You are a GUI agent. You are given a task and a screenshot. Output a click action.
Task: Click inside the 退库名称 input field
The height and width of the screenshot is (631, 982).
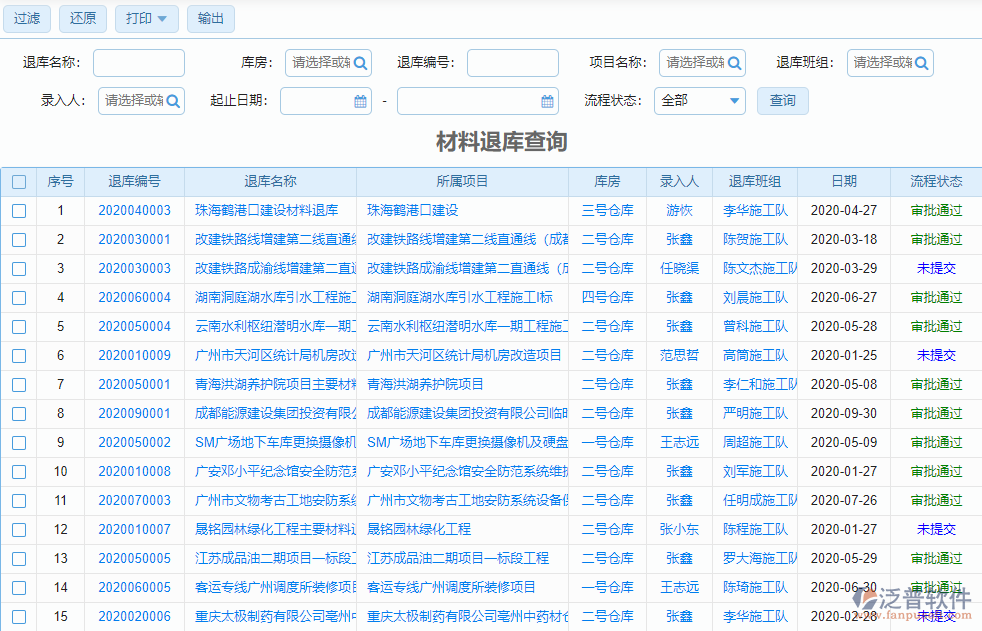click(138, 62)
